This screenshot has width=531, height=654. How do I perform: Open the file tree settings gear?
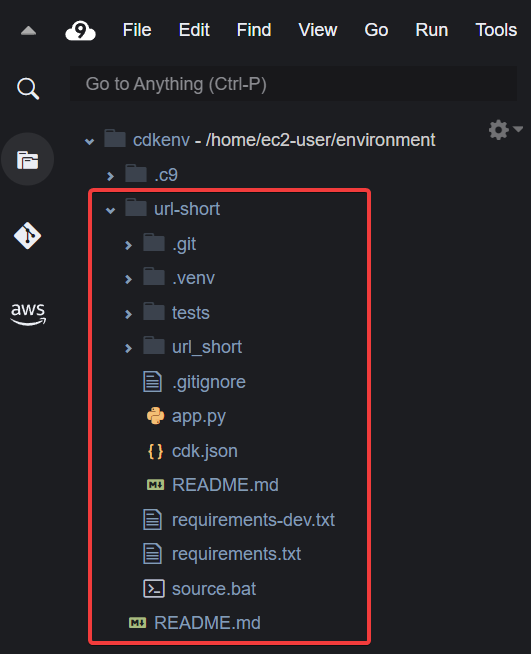pos(499,130)
